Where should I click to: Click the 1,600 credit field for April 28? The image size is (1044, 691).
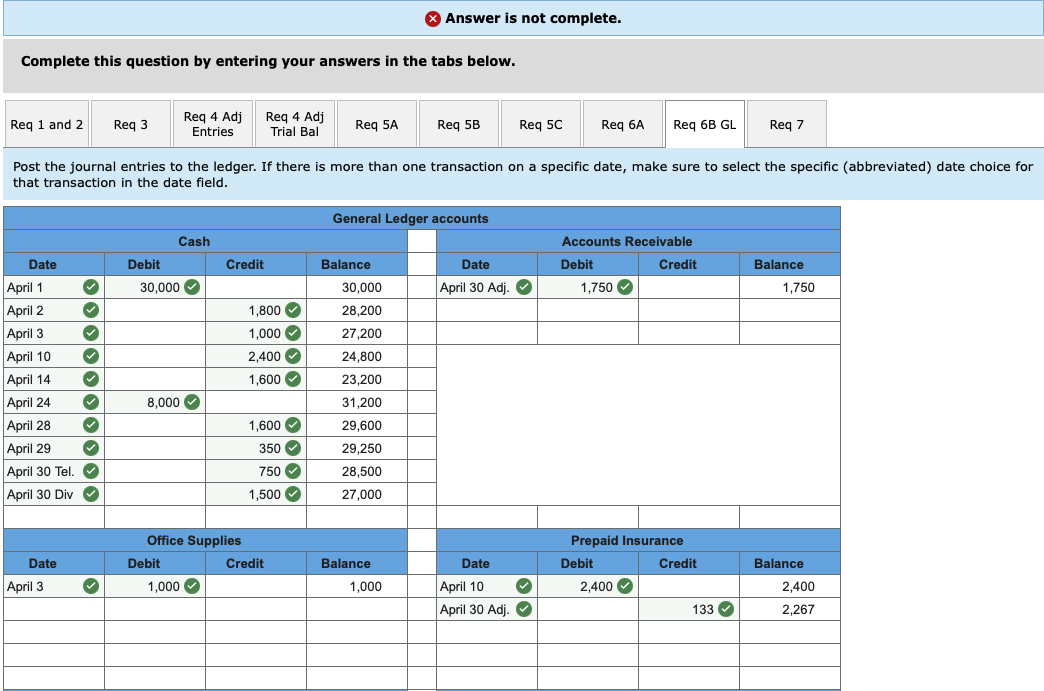click(x=256, y=425)
